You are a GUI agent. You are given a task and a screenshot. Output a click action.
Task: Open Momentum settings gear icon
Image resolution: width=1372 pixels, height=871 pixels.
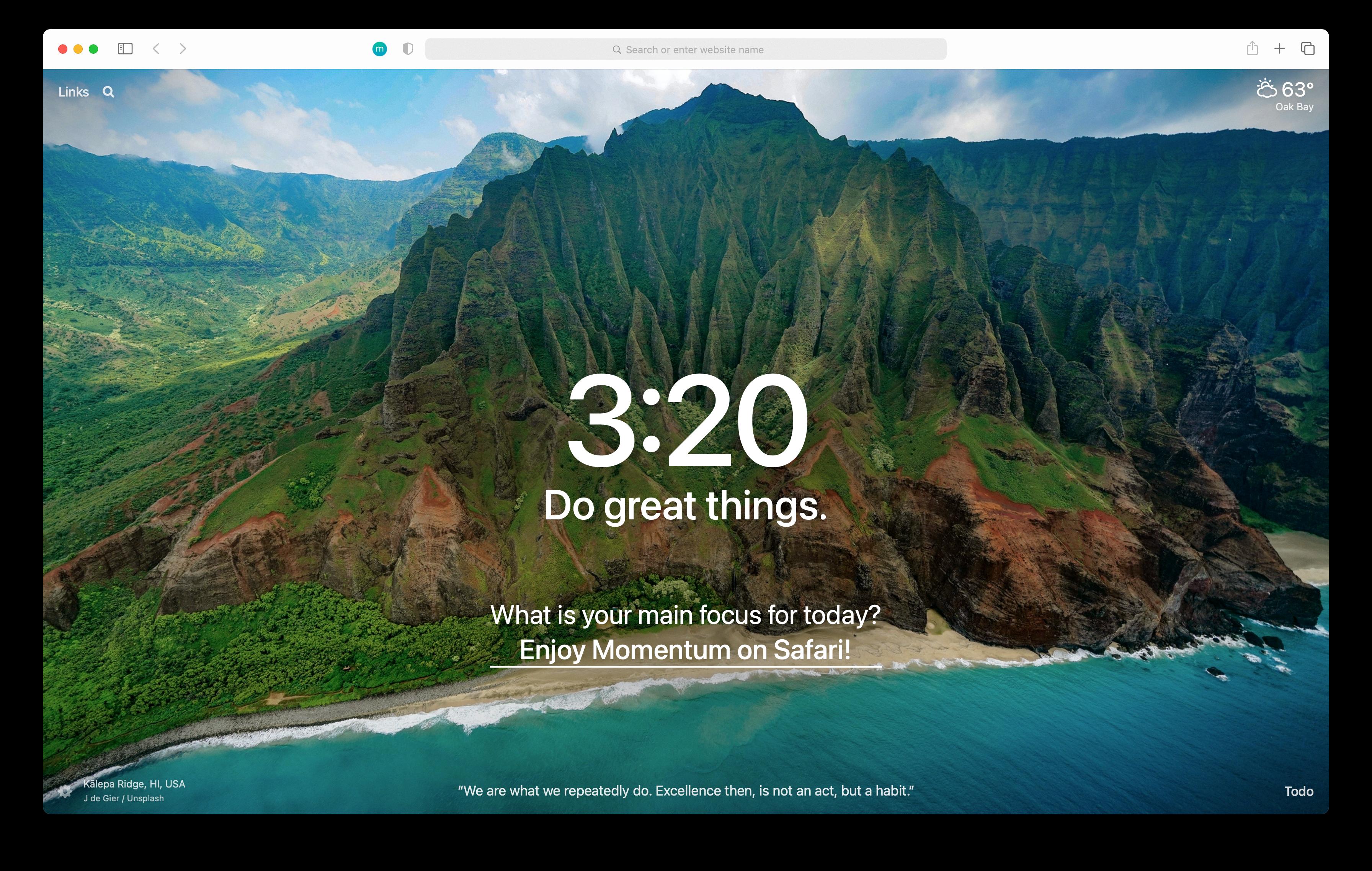pos(65,792)
